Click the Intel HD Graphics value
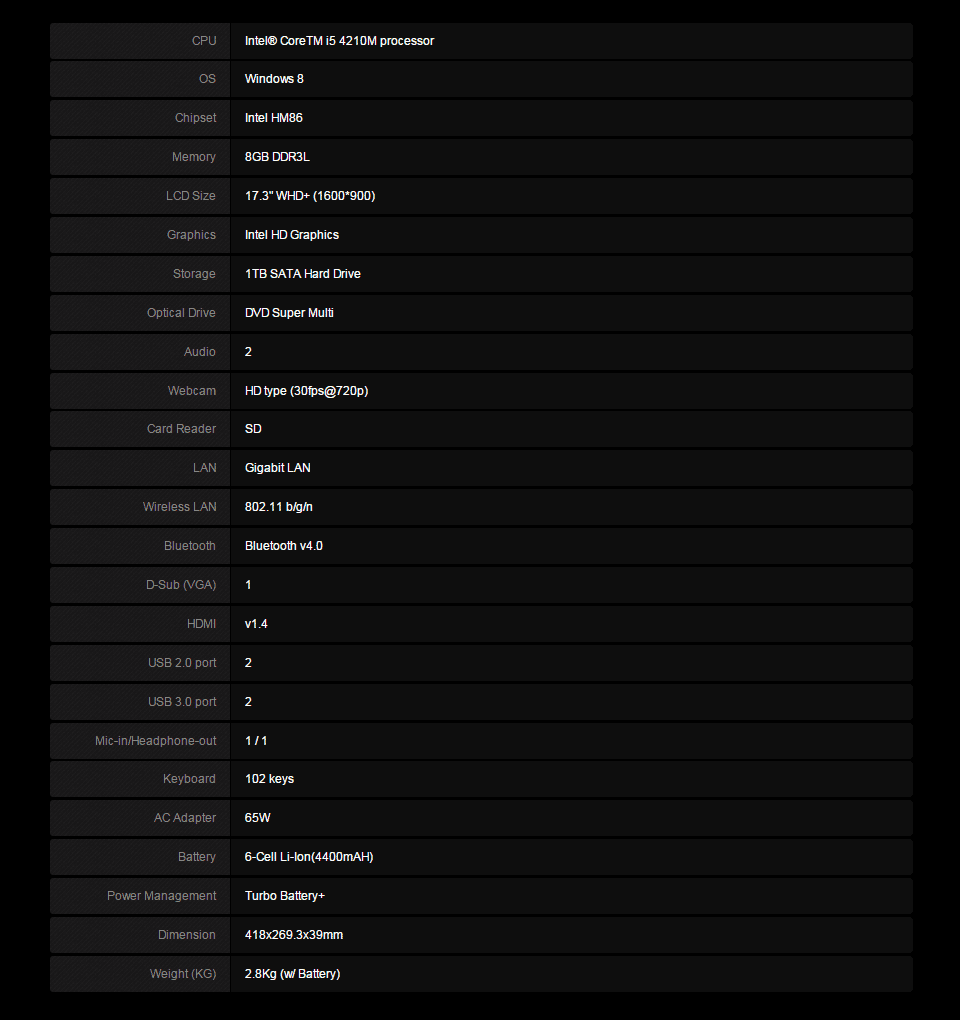The image size is (960, 1020). [291, 235]
